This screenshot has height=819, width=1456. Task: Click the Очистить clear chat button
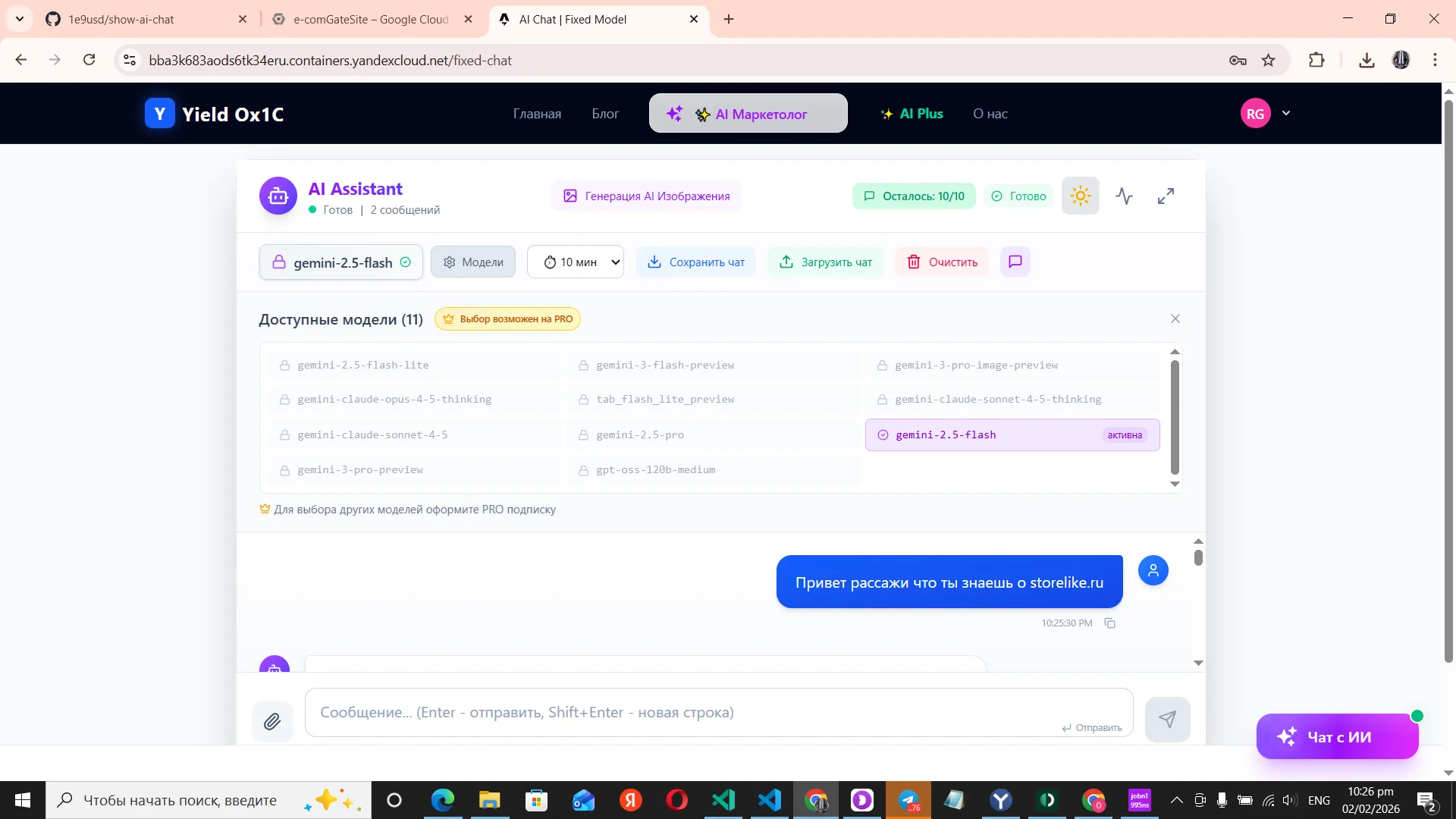(943, 262)
